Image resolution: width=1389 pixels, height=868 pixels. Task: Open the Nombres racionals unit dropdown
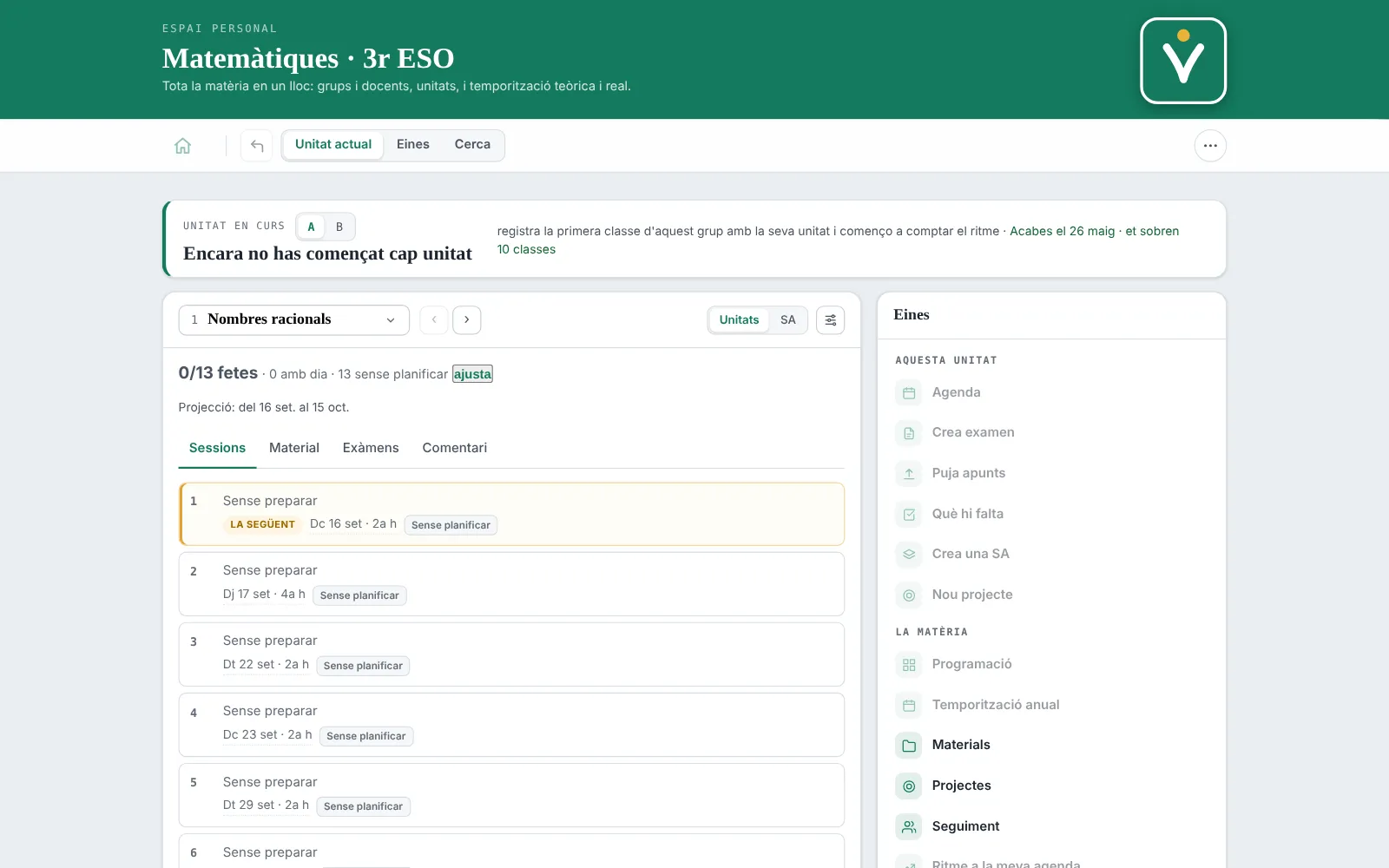(294, 319)
